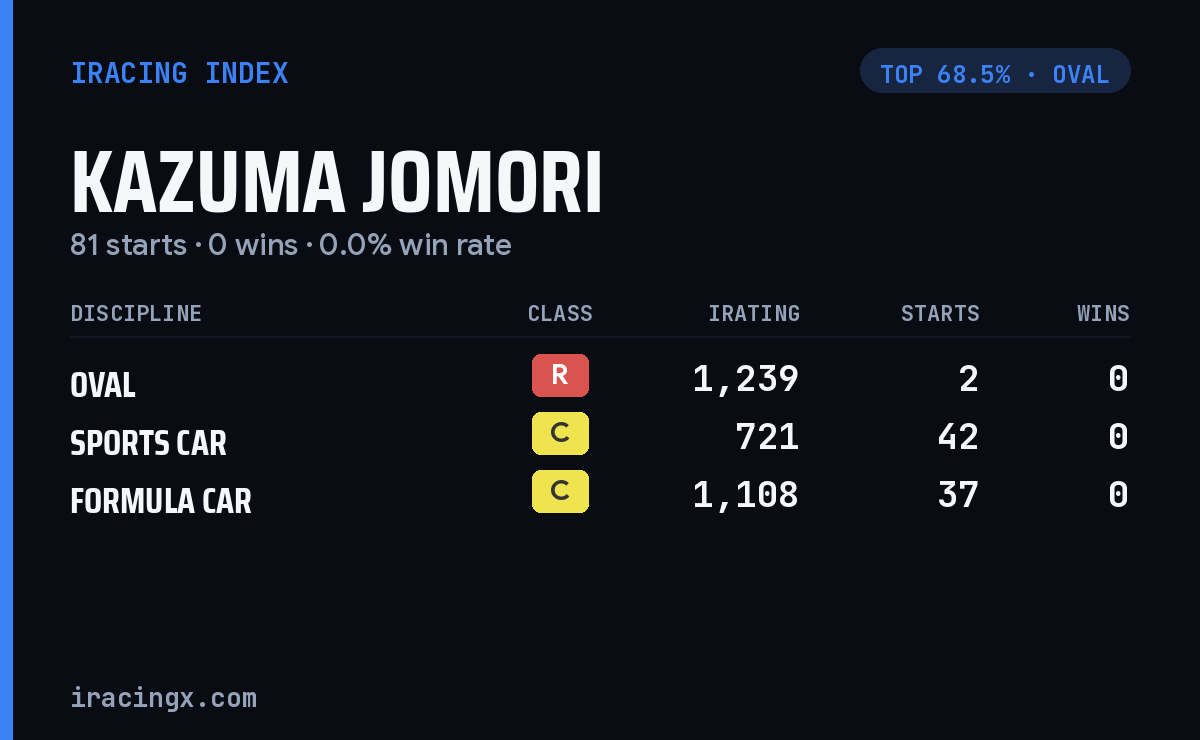Select the OVAL discipline row label
The image size is (1200, 740).
(x=103, y=385)
